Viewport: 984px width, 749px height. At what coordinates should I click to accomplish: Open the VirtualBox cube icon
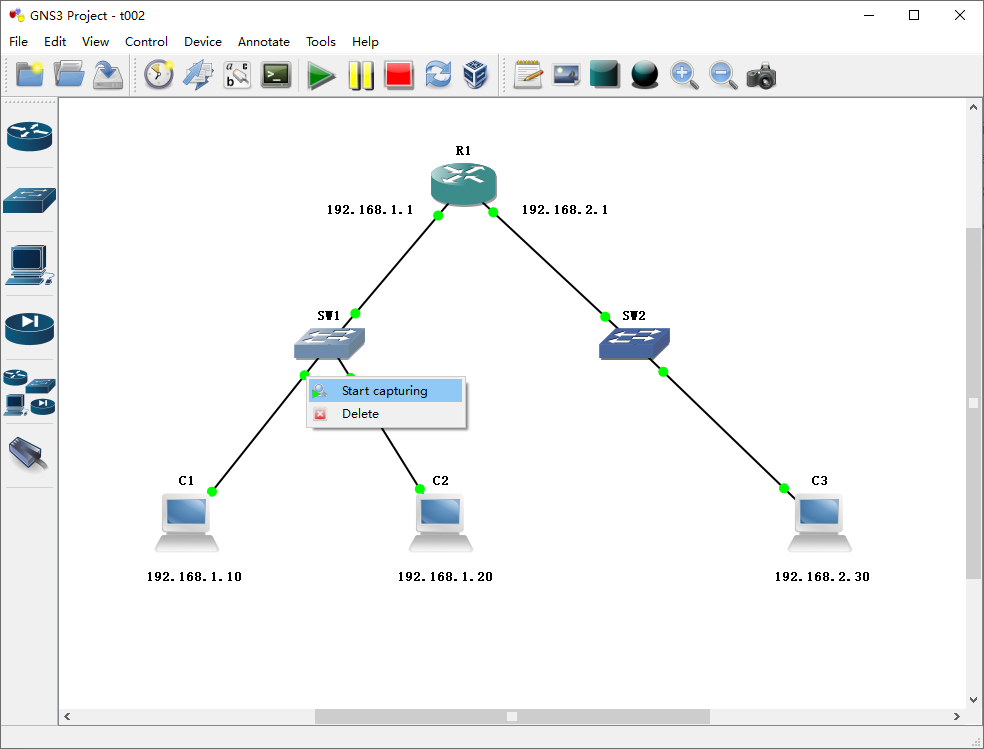pyautogui.click(x=476, y=75)
